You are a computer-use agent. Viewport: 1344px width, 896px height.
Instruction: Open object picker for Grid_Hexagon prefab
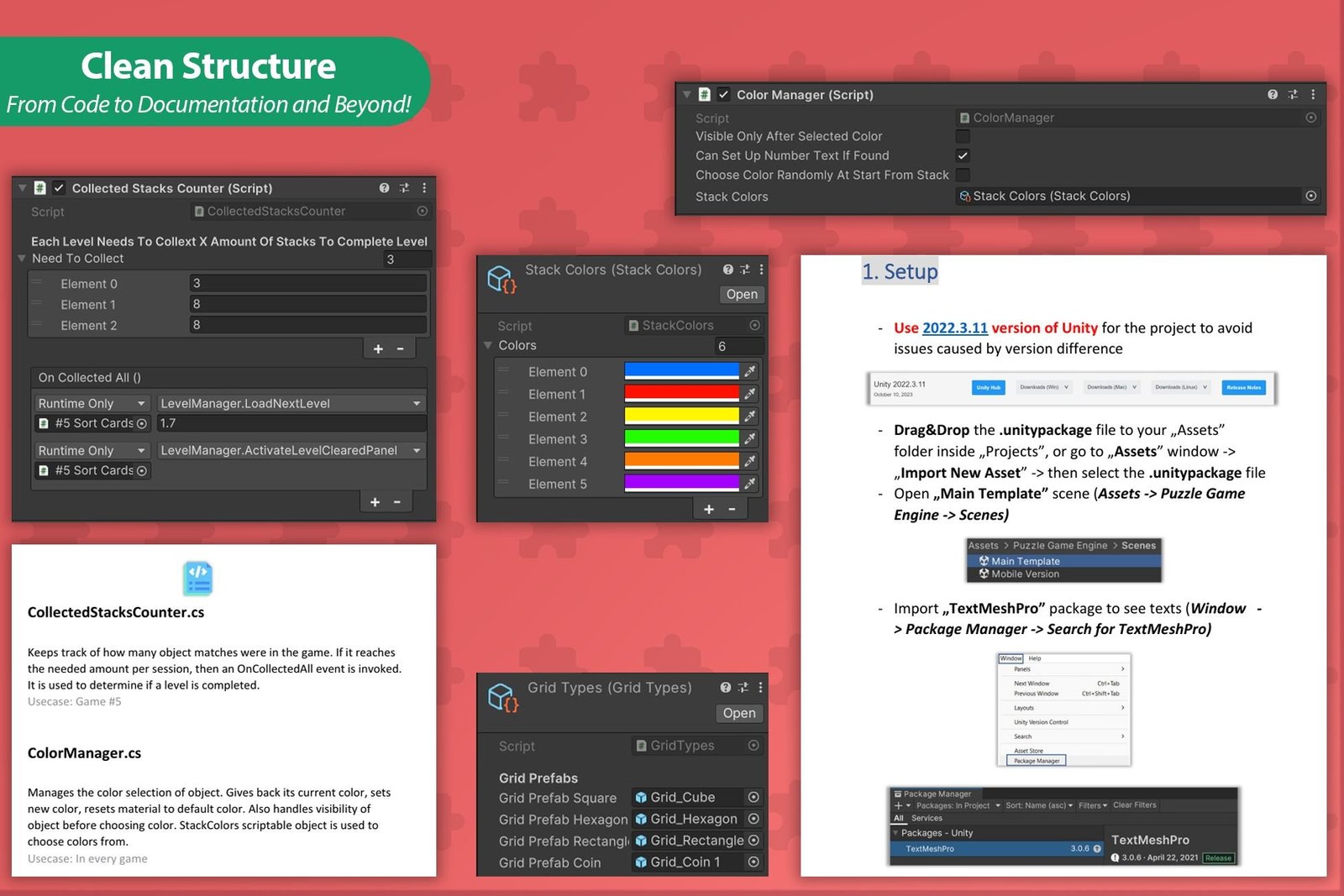coord(753,819)
